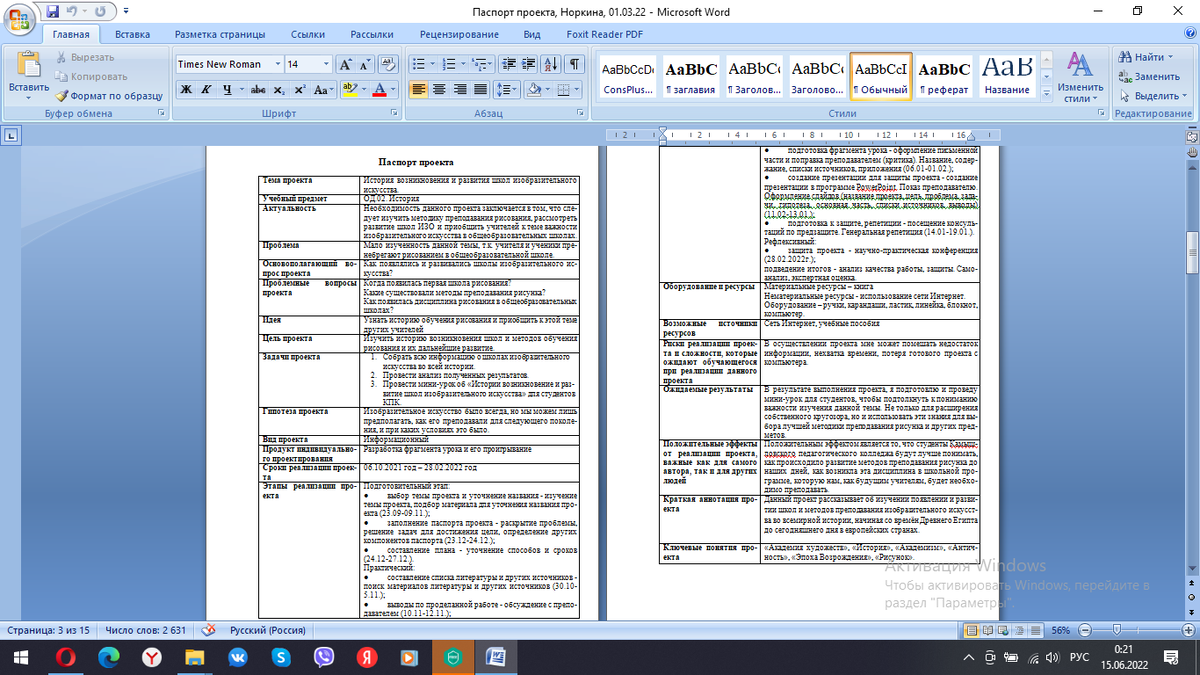Open the Windows Start menu
1200x675 pixels.
(x=20, y=657)
